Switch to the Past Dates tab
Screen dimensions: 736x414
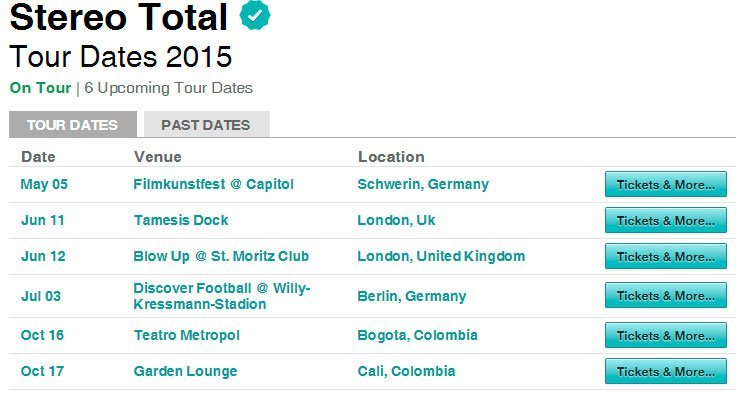tap(206, 125)
